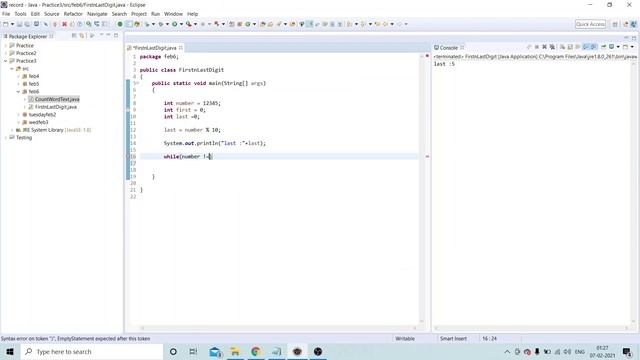Collapse all in Package Explorer toolbar
This screenshot has width=640, height=360.
pos(74,36)
